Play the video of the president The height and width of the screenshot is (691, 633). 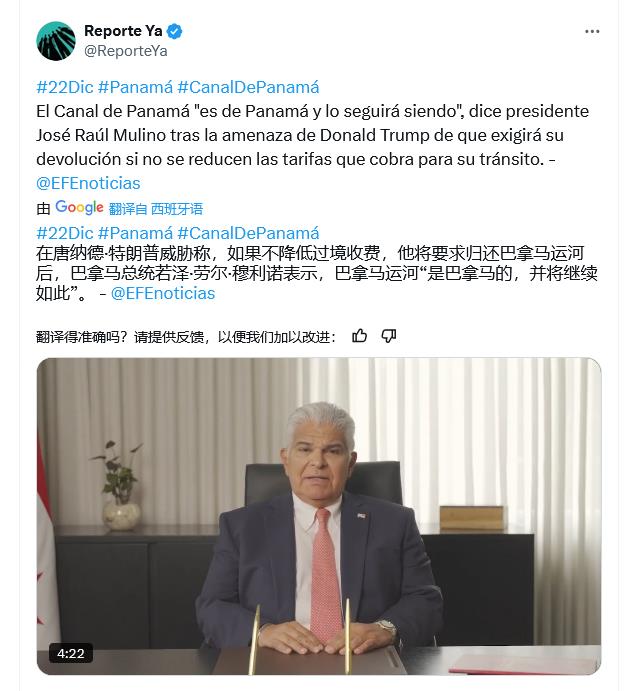tap(319, 516)
